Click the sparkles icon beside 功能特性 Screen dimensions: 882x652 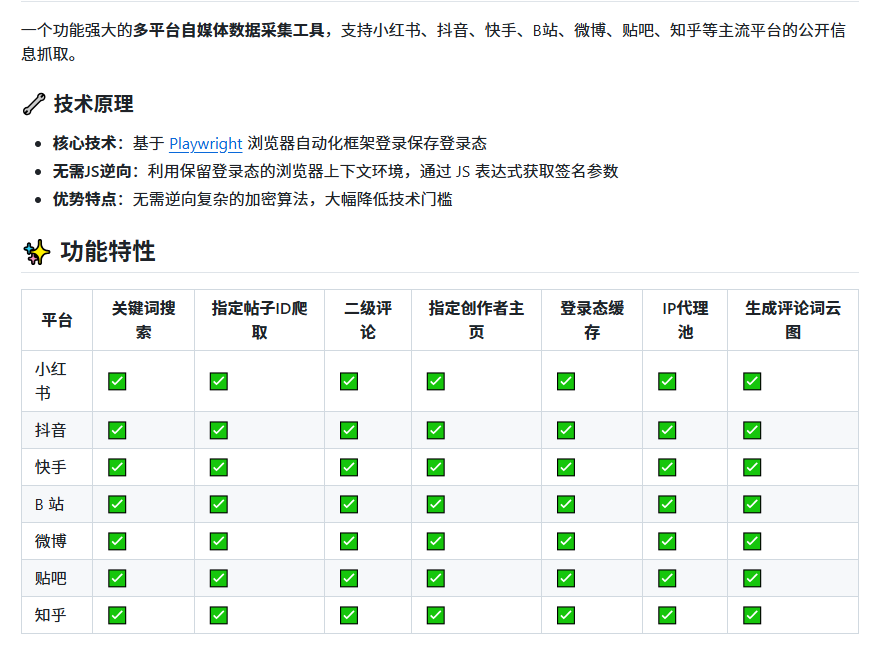pos(37,252)
